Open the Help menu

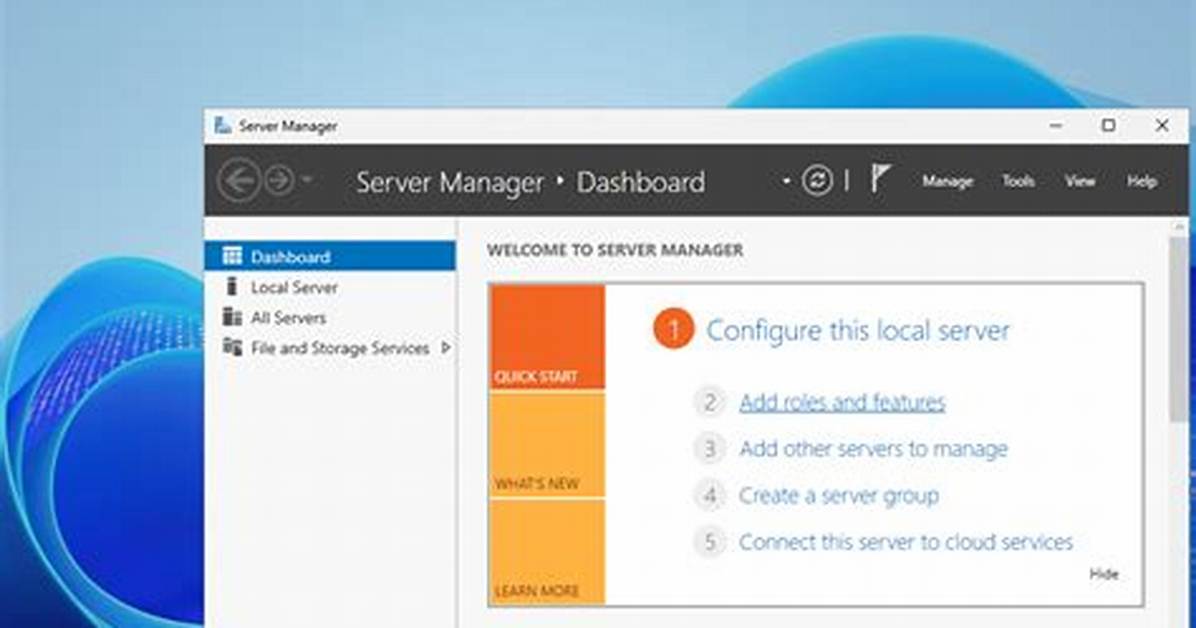pyautogui.click(x=1142, y=181)
